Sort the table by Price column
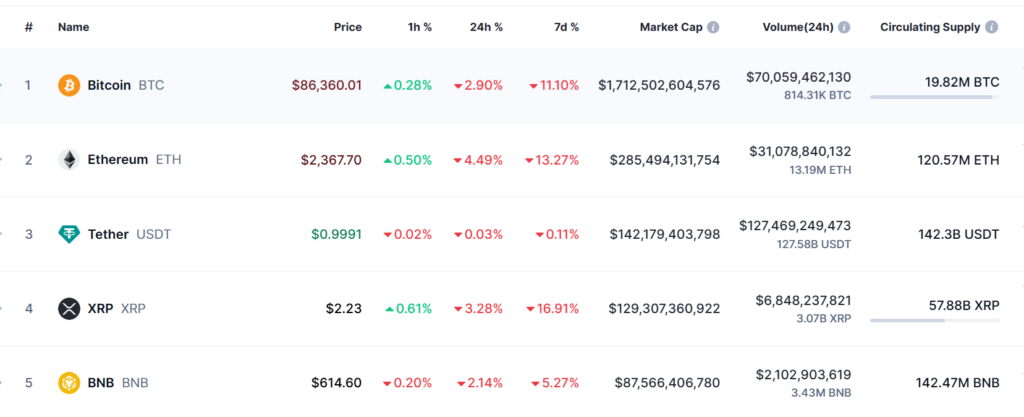 347,27
